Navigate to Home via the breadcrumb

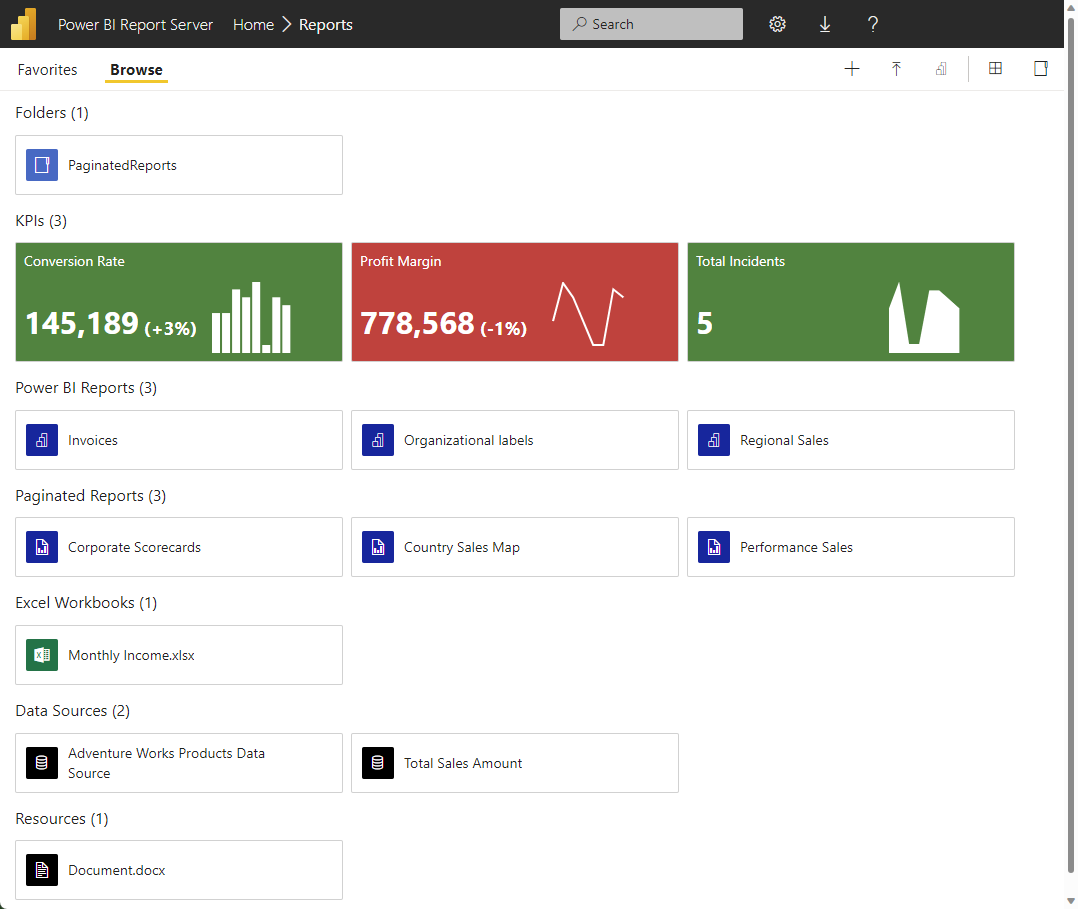point(253,24)
